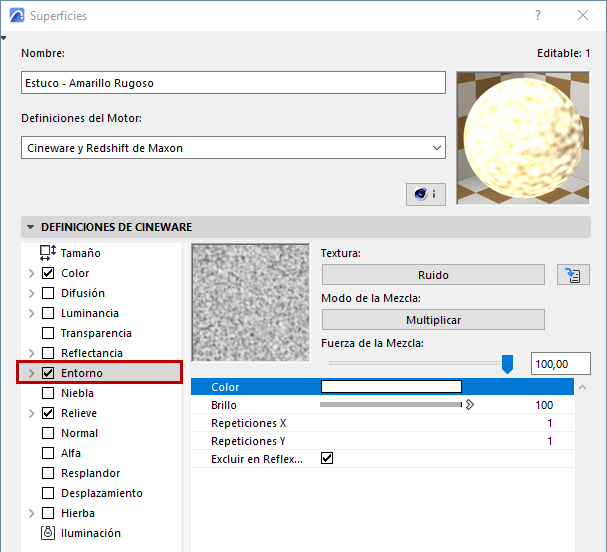607x552 pixels.
Task: Open the Definiciones del Motor dropdown
Action: click(233, 147)
